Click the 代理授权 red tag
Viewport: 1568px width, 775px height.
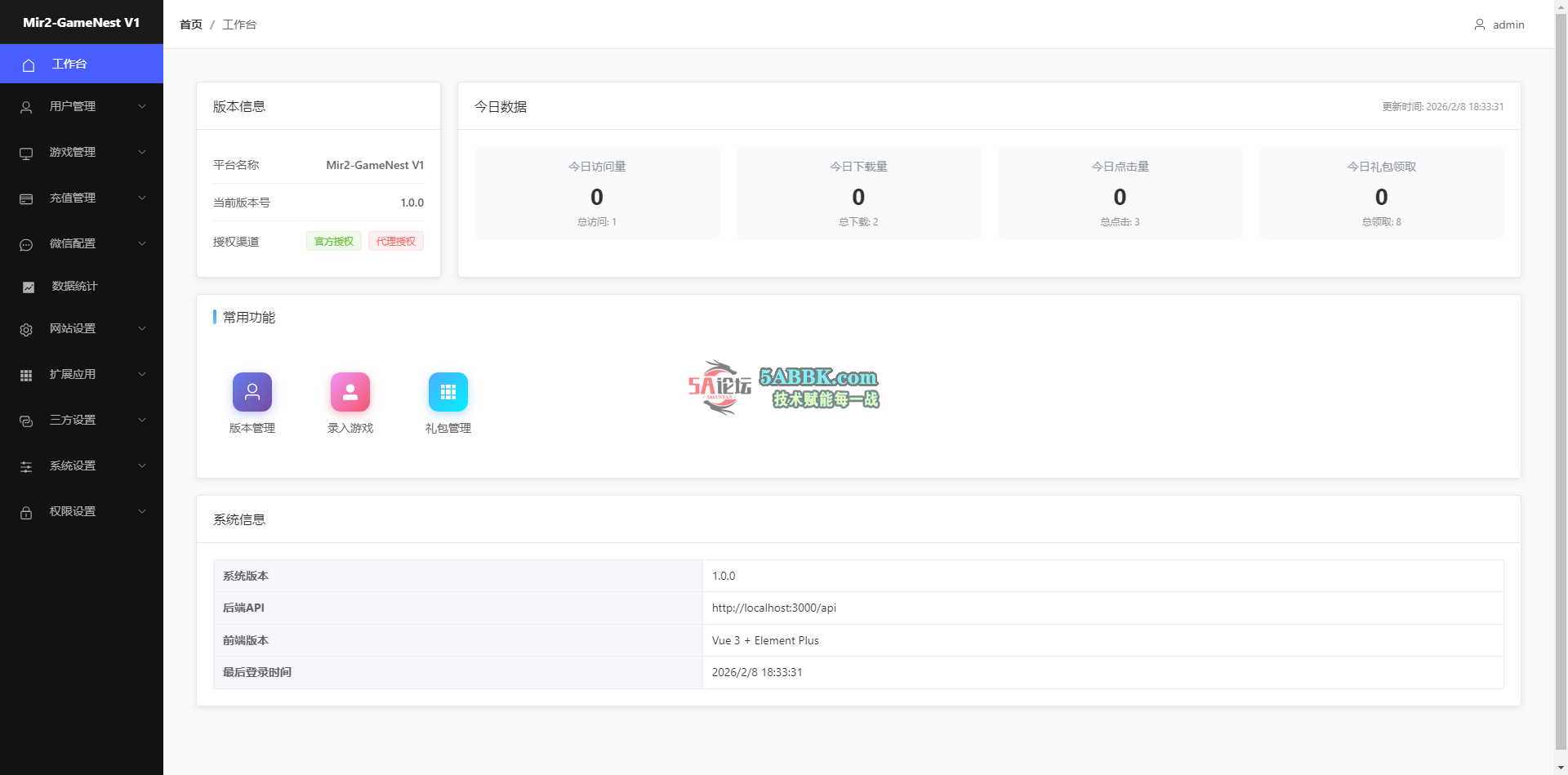pos(396,242)
